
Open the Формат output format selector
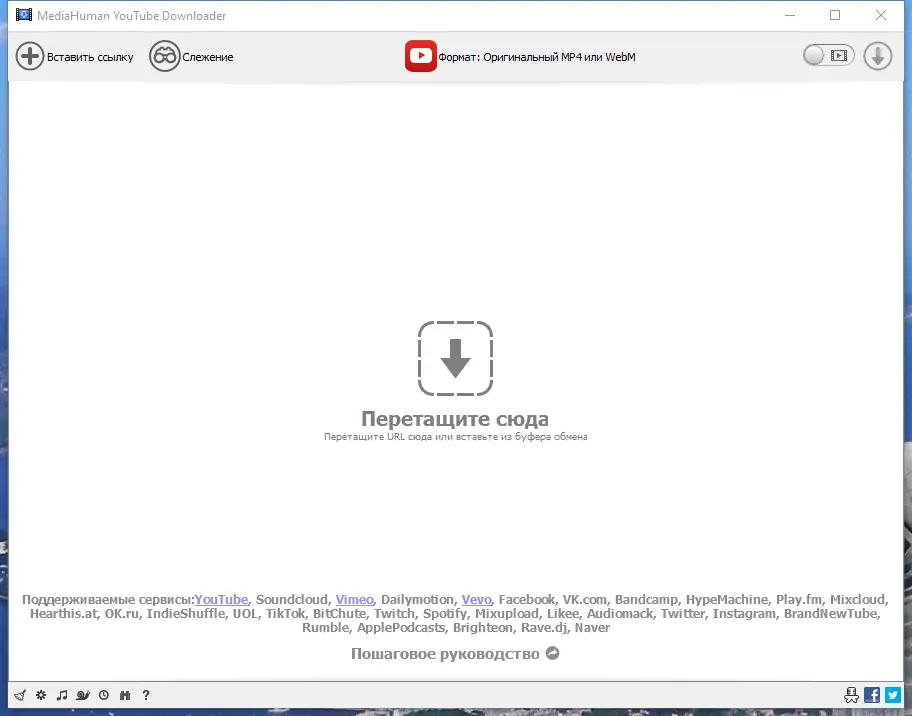[520, 56]
